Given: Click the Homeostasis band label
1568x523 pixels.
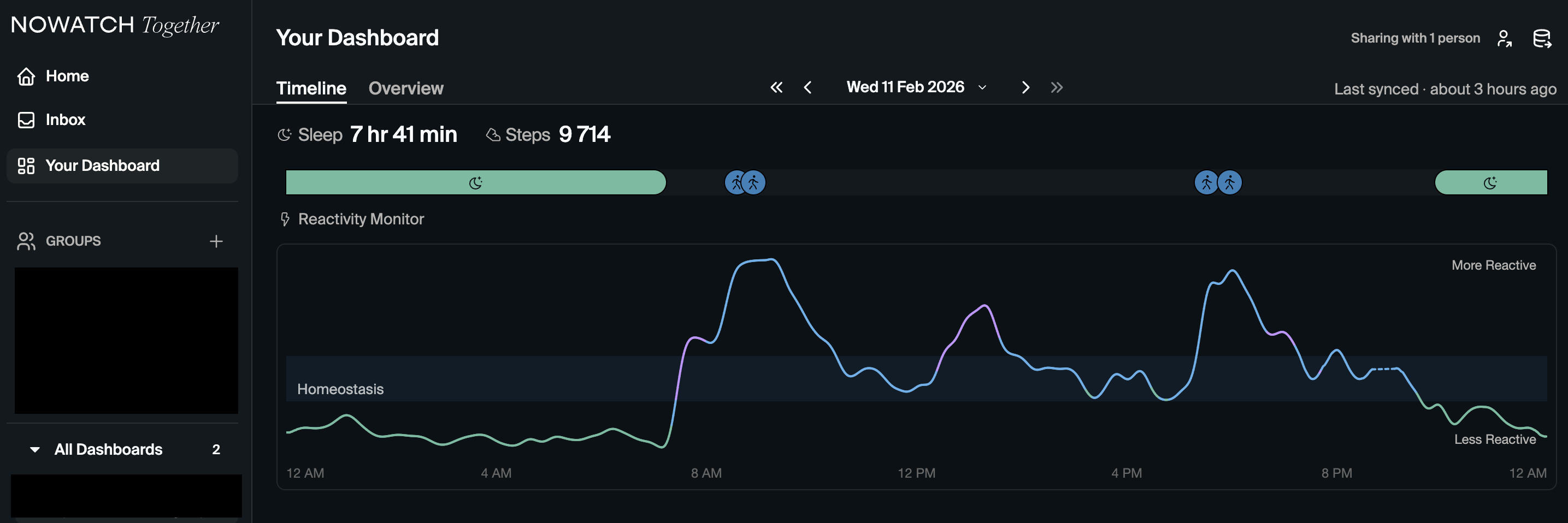Looking at the screenshot, I should pos(340,389).
